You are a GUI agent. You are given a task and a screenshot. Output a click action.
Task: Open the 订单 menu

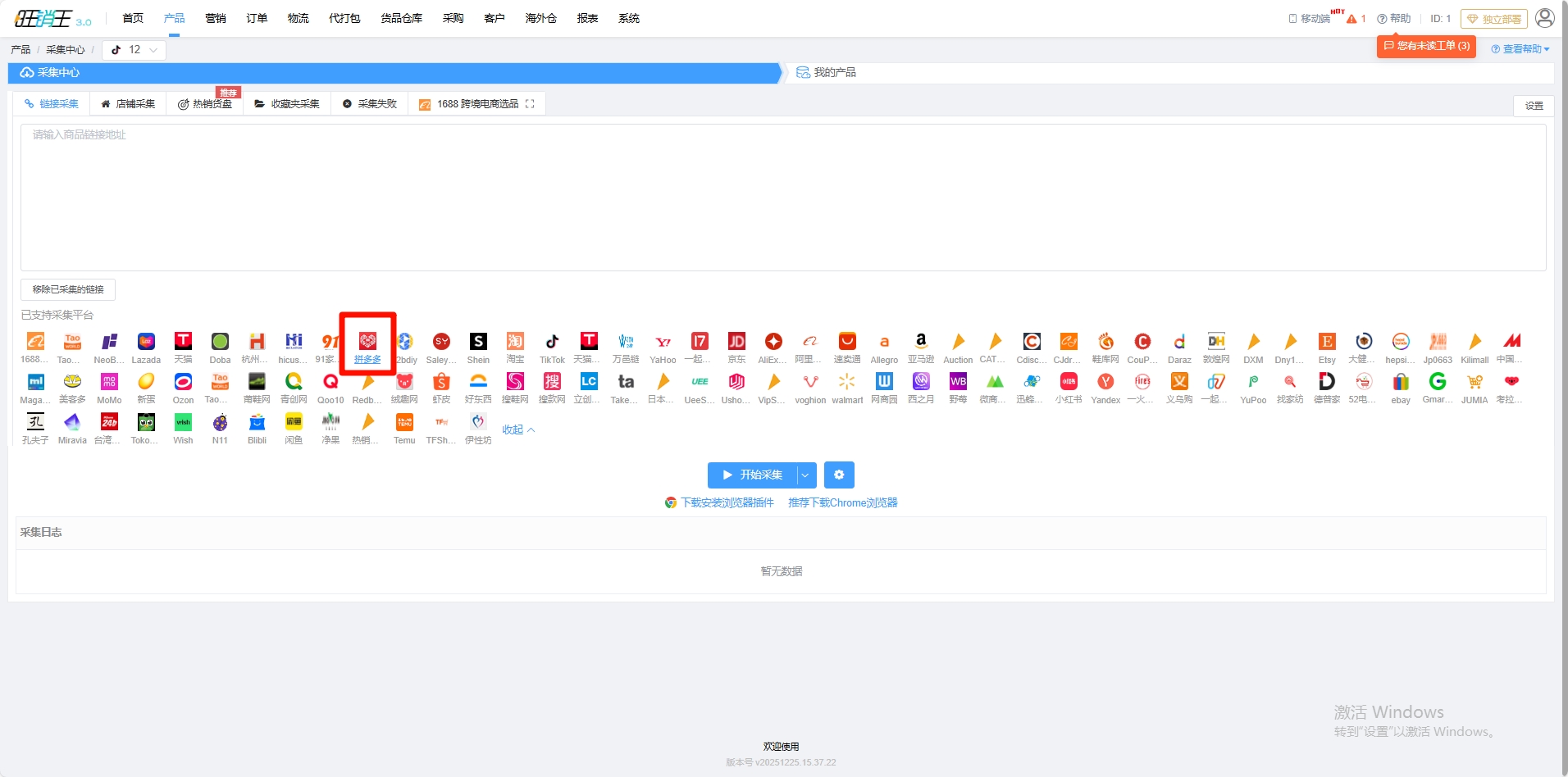click(x=257, y=18)
